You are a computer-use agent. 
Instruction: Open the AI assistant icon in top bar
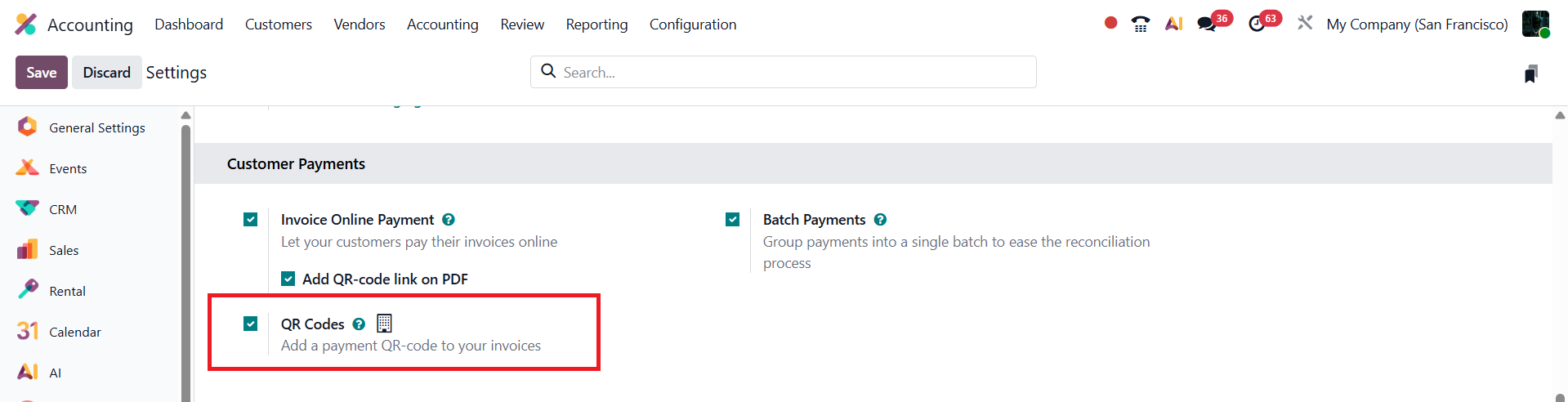pos(1174,24)
